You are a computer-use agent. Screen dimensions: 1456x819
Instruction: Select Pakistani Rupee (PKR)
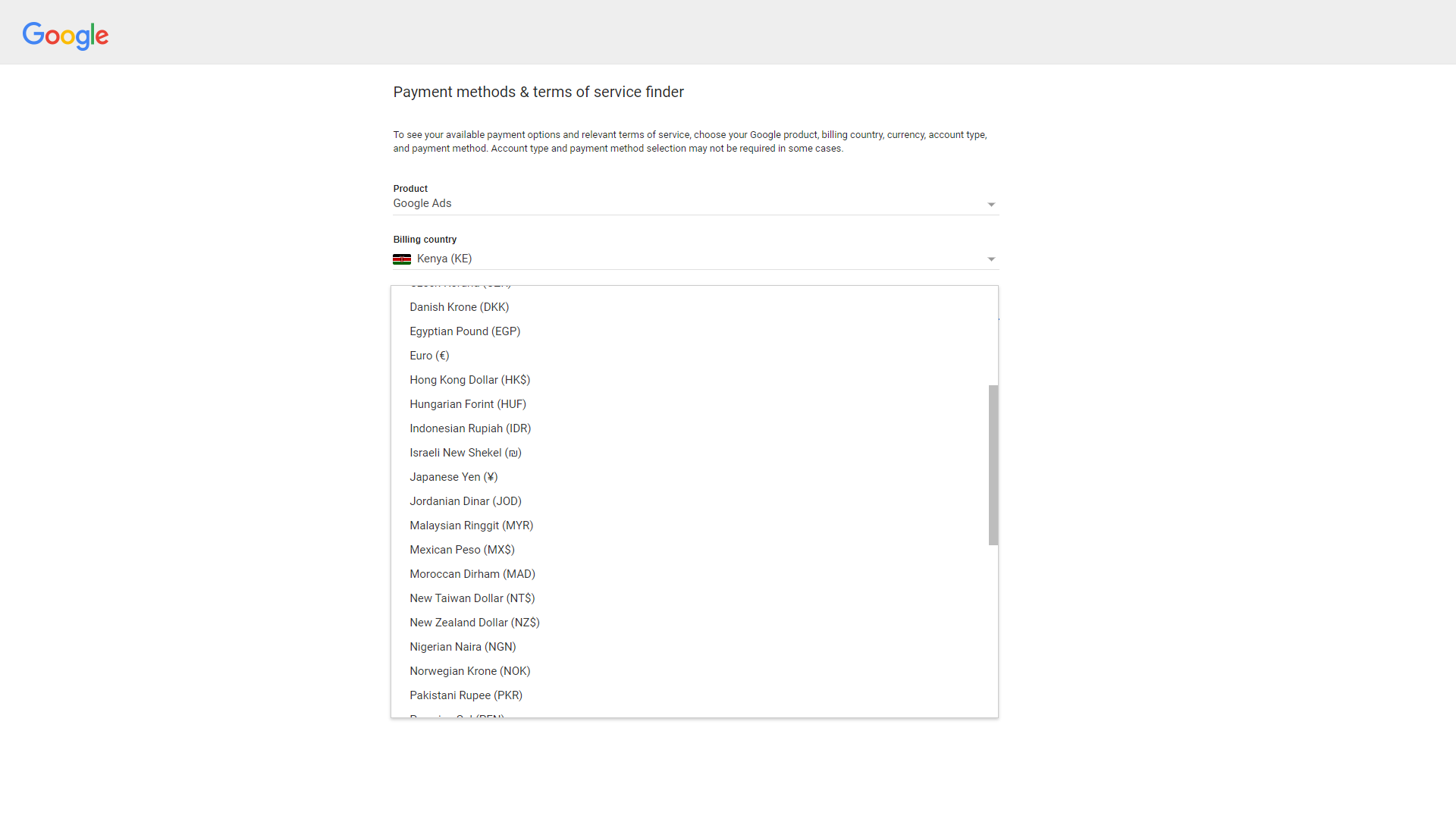(466, 695)
